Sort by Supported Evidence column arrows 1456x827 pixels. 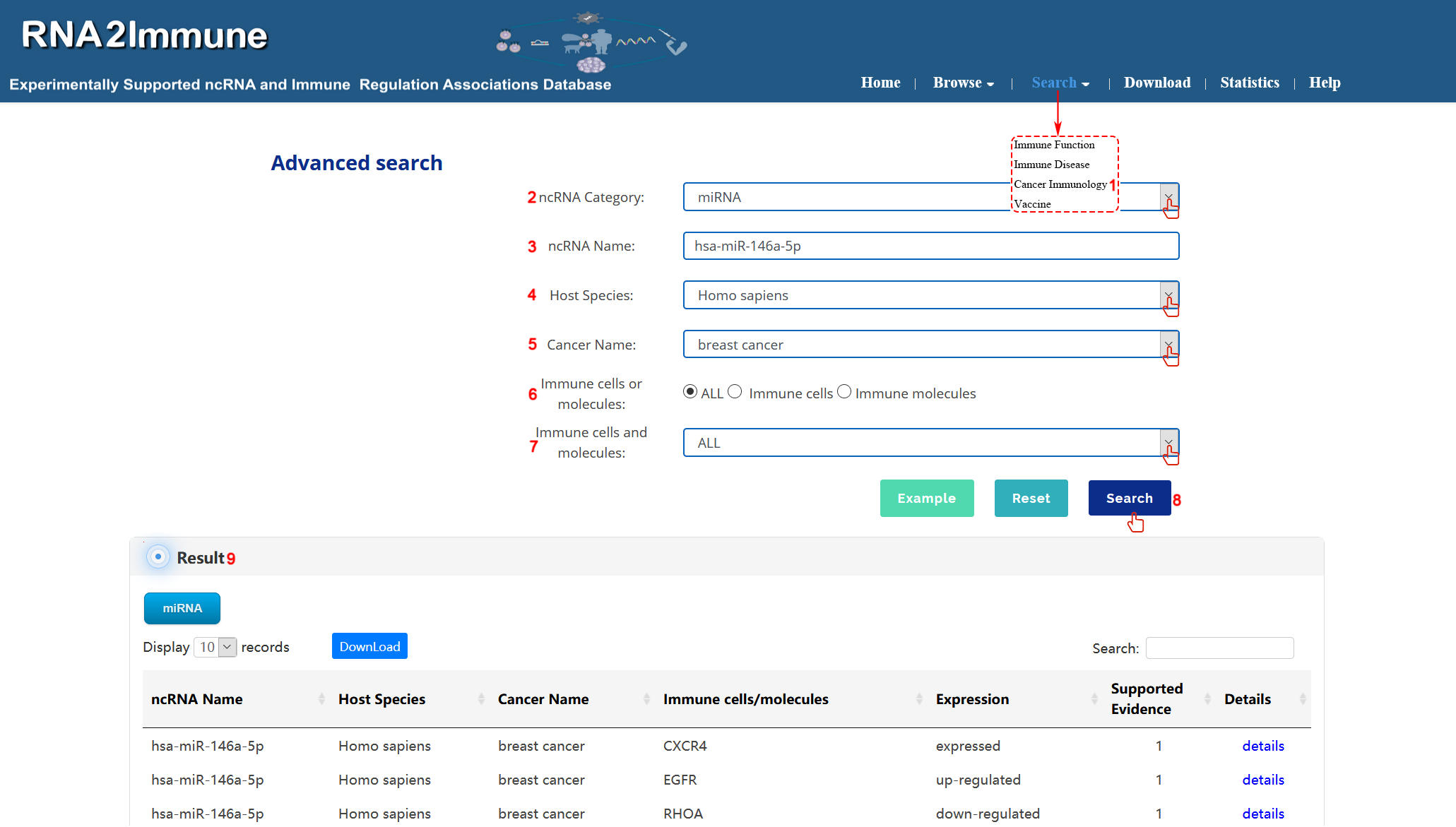coord(1207,699)
